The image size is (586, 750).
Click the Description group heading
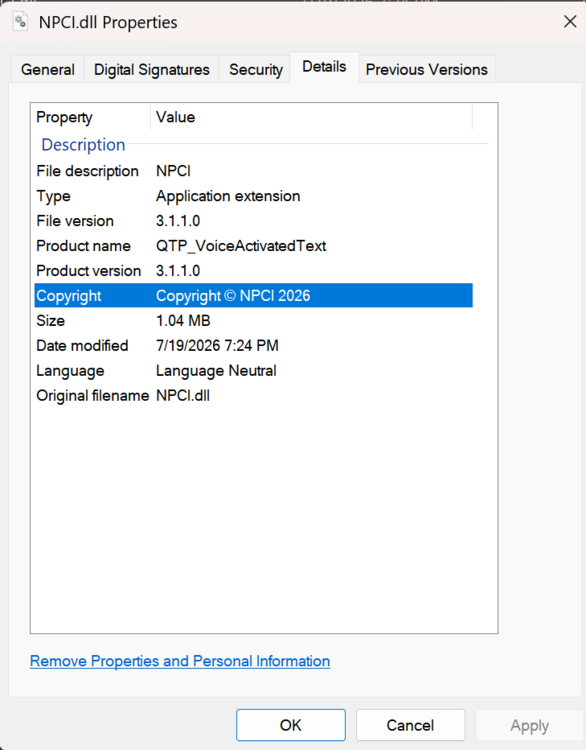click(x=83, y=144)
